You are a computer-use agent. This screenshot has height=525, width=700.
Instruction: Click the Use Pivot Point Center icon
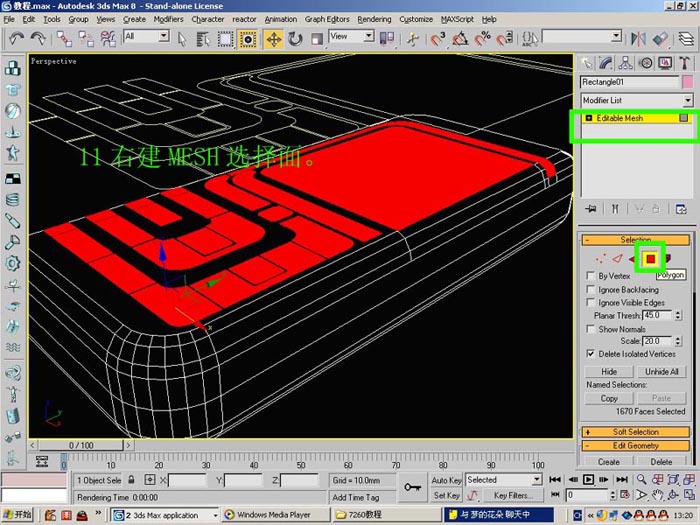click(387, 39)
